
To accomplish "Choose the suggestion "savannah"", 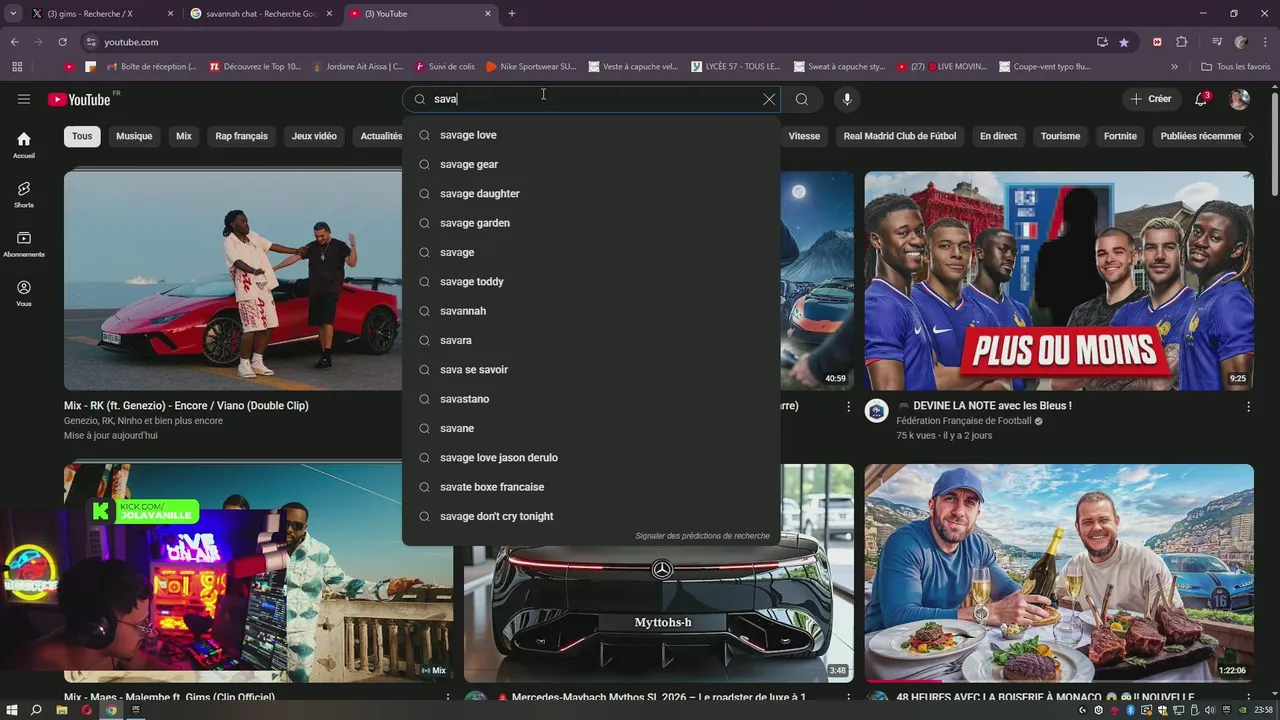I will 591,311.
